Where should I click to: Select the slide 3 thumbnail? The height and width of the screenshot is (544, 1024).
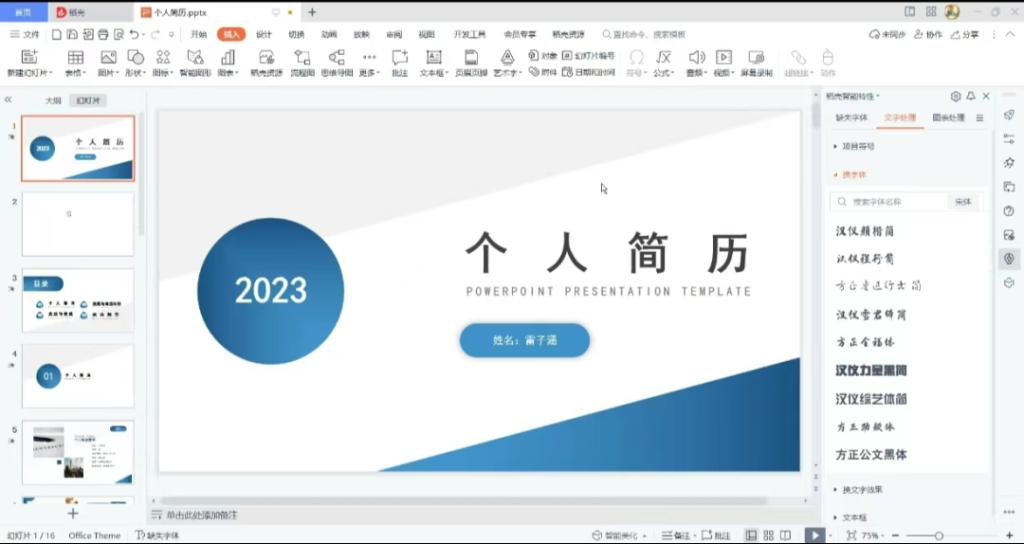pos(78,300)
